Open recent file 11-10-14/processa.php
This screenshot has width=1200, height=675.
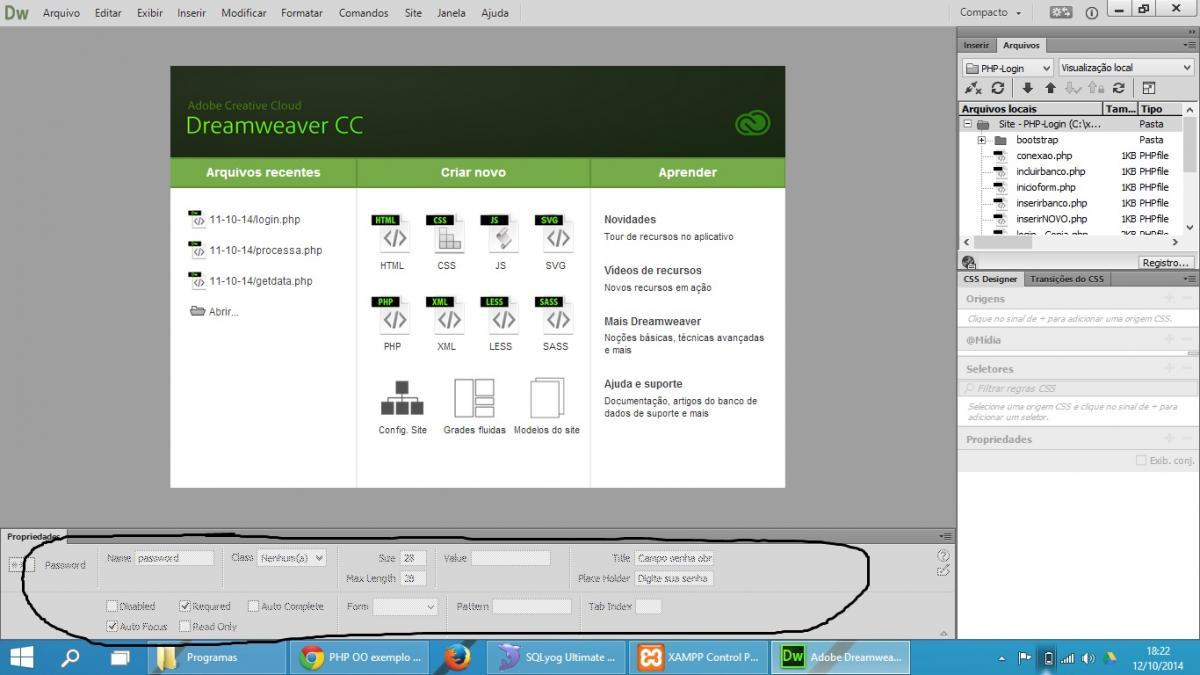click(265, 250)
